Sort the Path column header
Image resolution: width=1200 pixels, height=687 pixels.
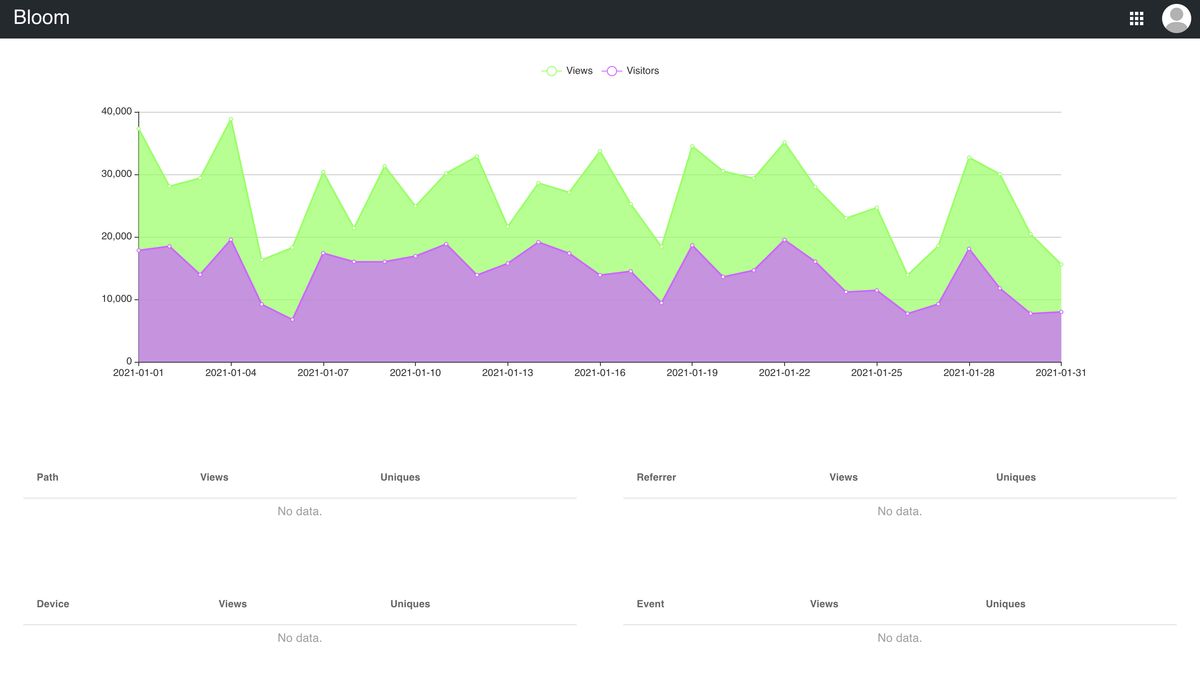tap(46, 477)
